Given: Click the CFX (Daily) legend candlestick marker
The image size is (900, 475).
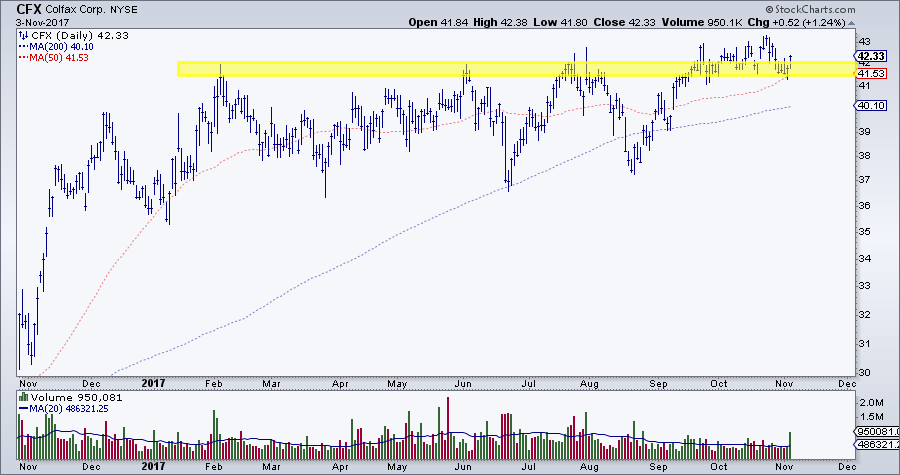Looking at the screenshot, I should tap(23, 34).
